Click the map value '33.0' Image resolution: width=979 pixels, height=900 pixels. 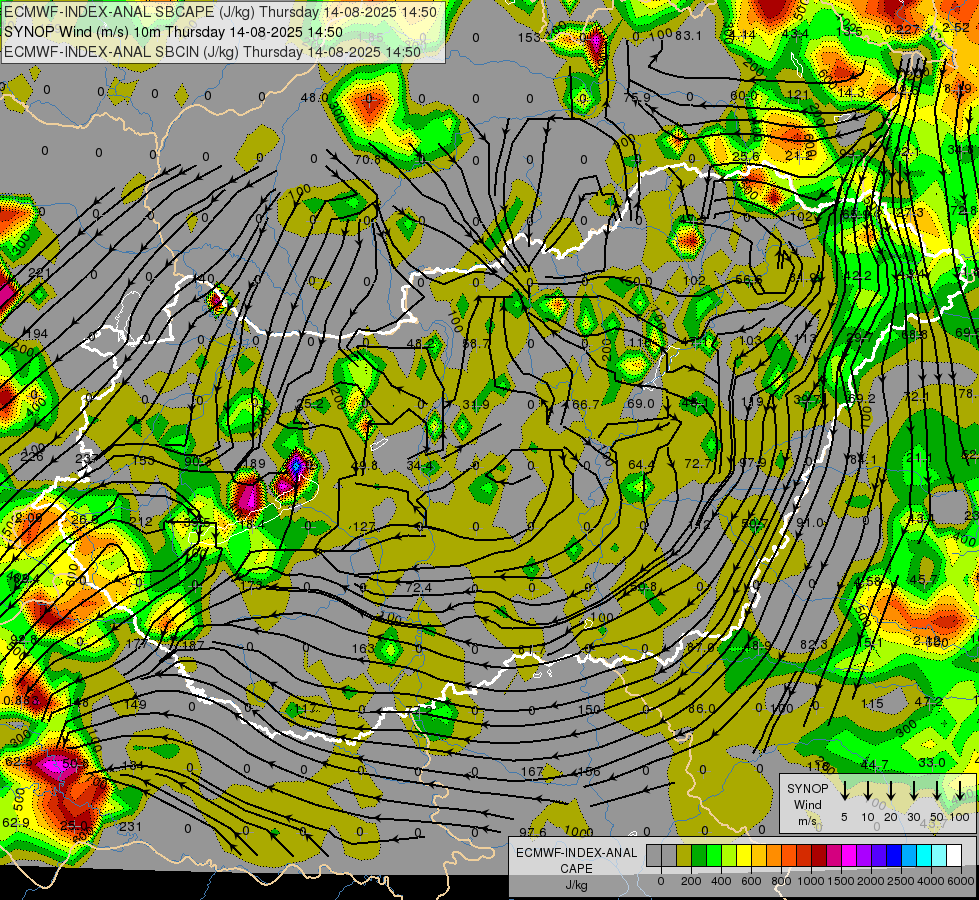pyautogui.click(x=932, y=762)
